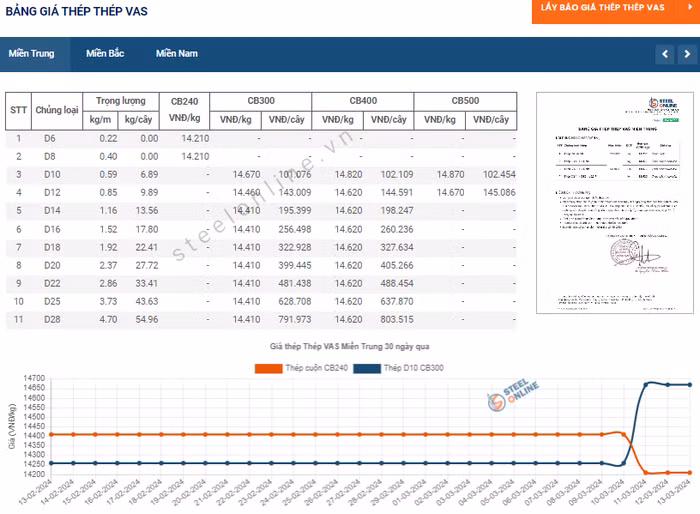This screenshot has height=514, width=700.
Task: Select the D20 row type cell
Action: coord(52,265)
